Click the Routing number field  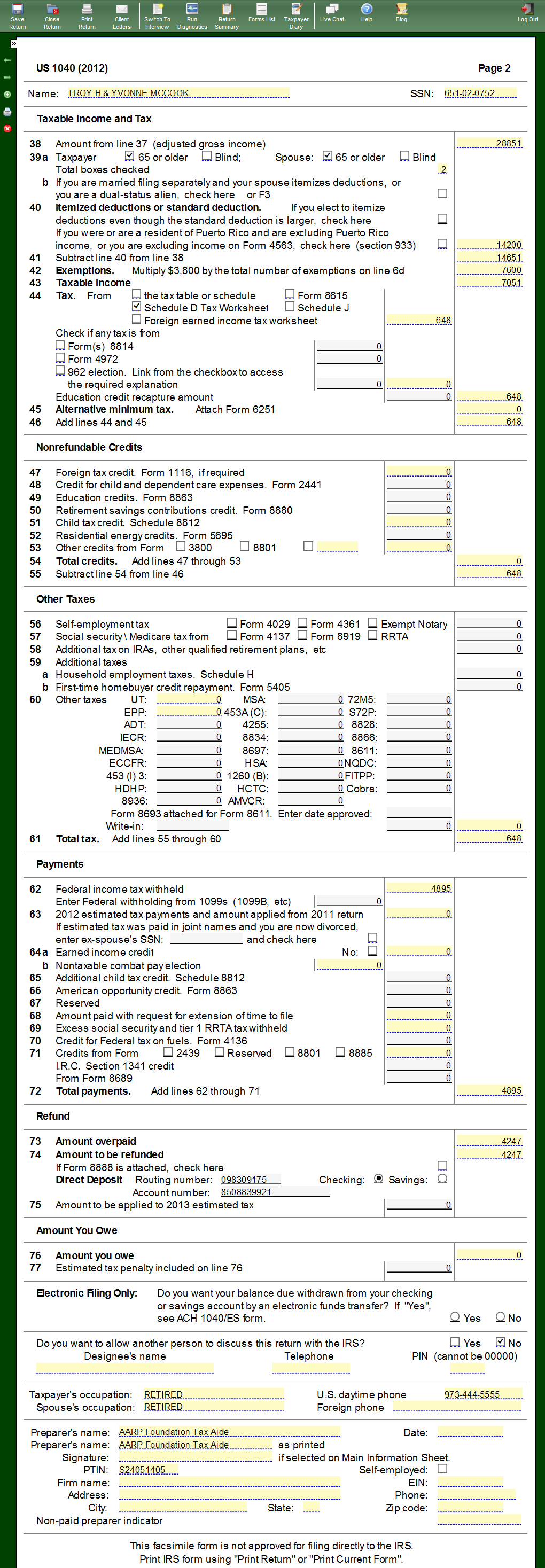pos(250,1179)
